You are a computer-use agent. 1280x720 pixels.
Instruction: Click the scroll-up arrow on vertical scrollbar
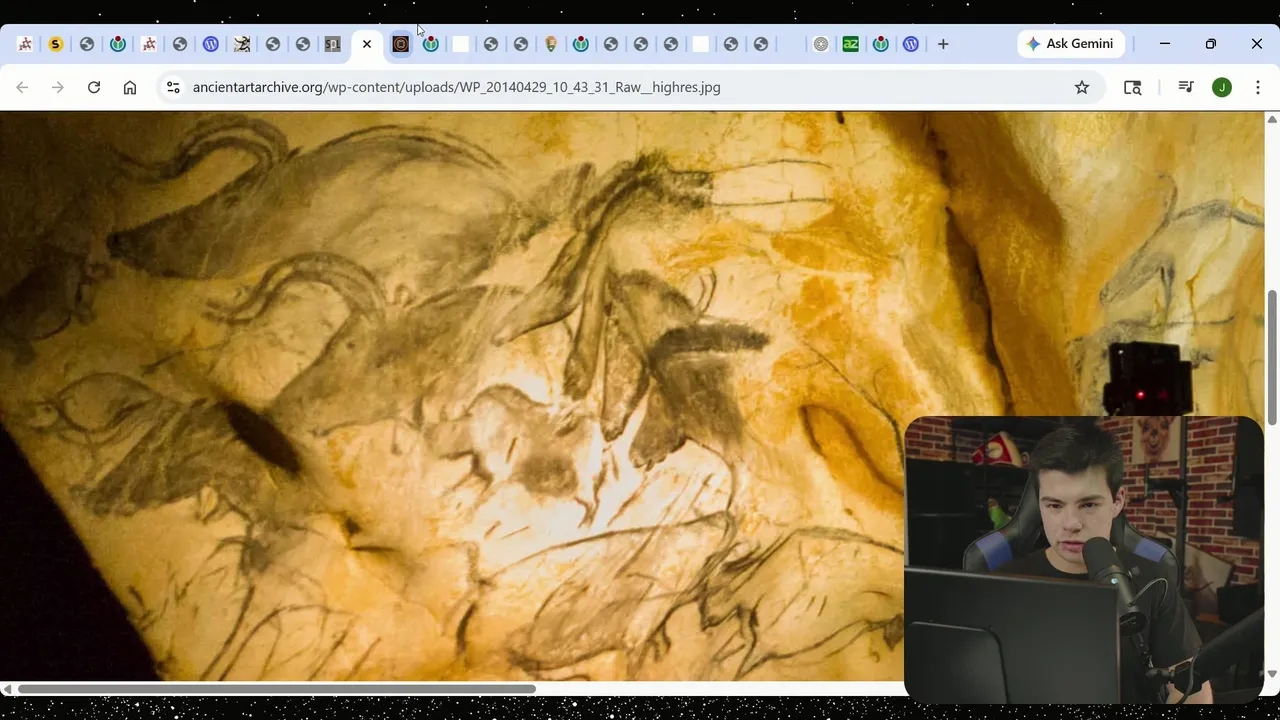click(1272, 119)
